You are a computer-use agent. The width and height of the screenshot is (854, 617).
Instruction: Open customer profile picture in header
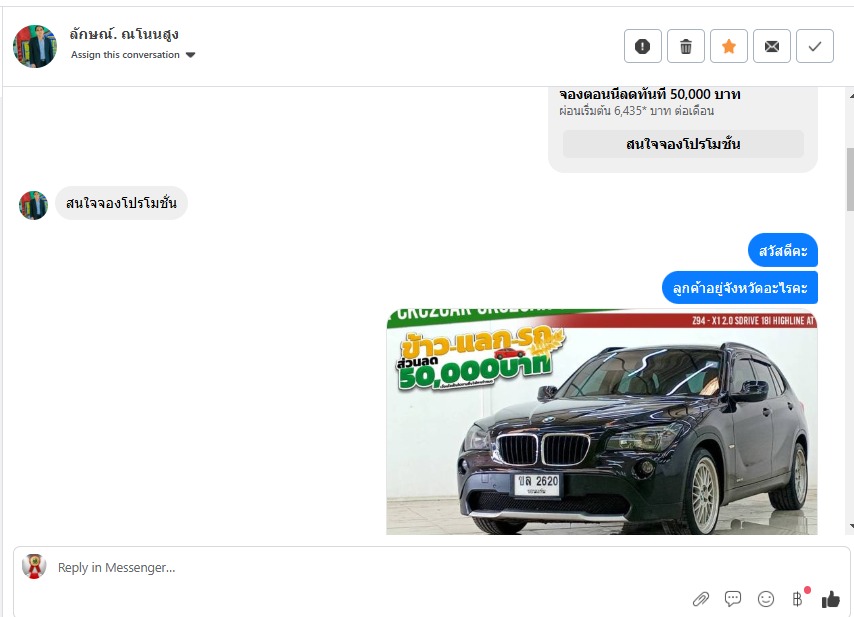pyautogui.click(x=35, y=46)
